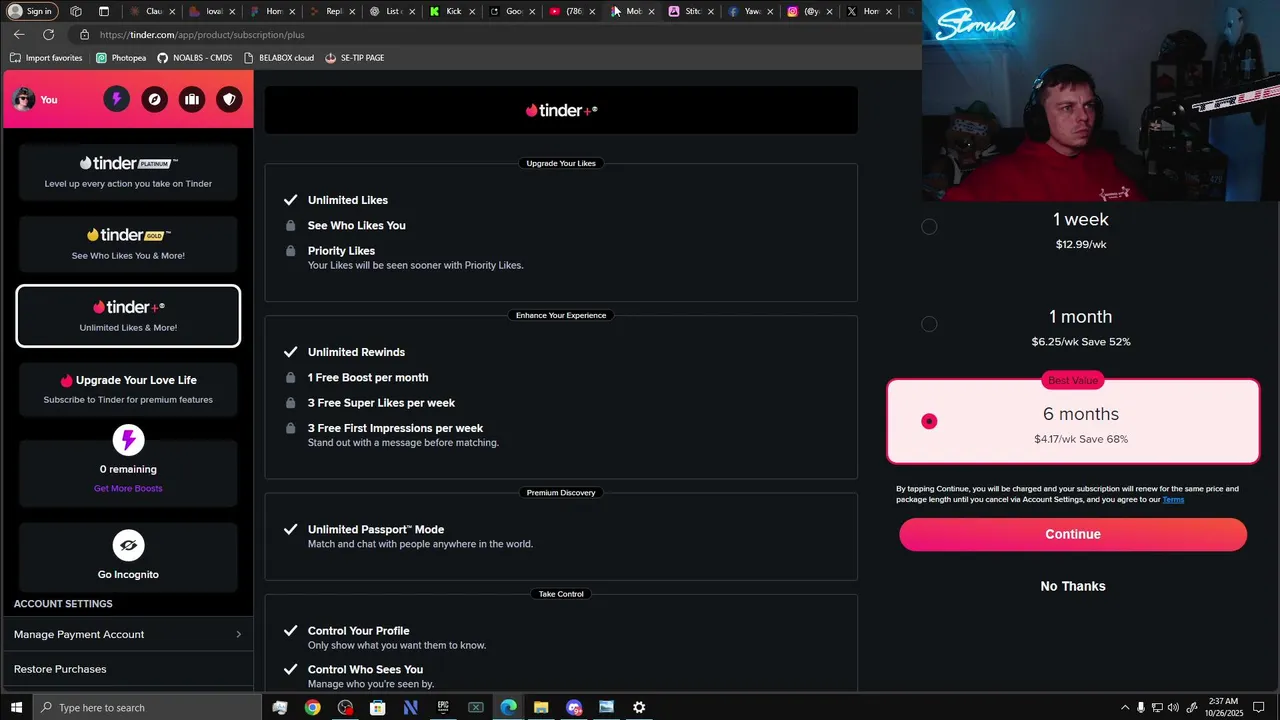Viewport: 1280px width, 720px height.
Task: Select the 6 months plan radio button
Action: 929,421
